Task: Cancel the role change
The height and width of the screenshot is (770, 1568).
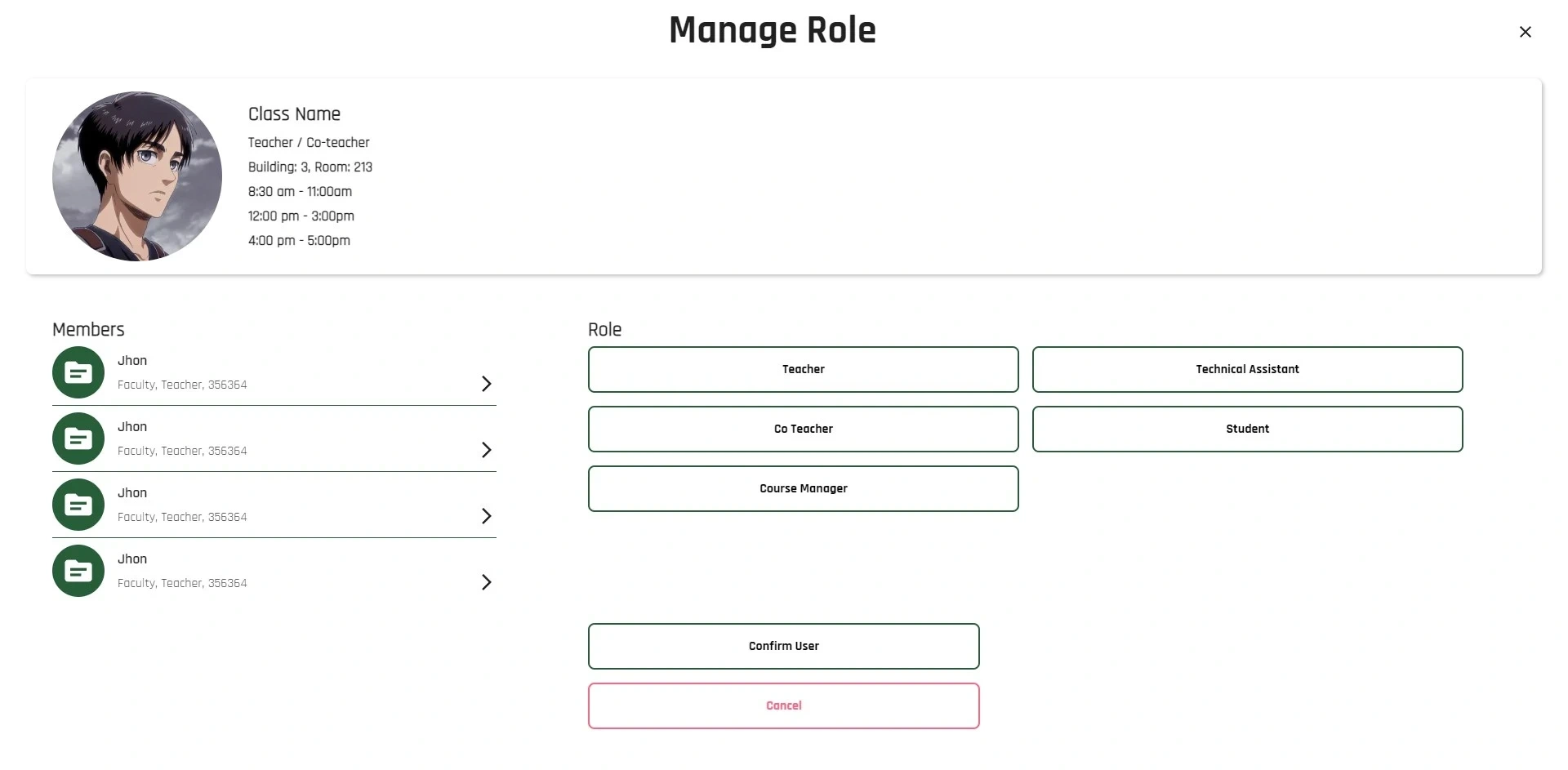Action: point(783,705)
